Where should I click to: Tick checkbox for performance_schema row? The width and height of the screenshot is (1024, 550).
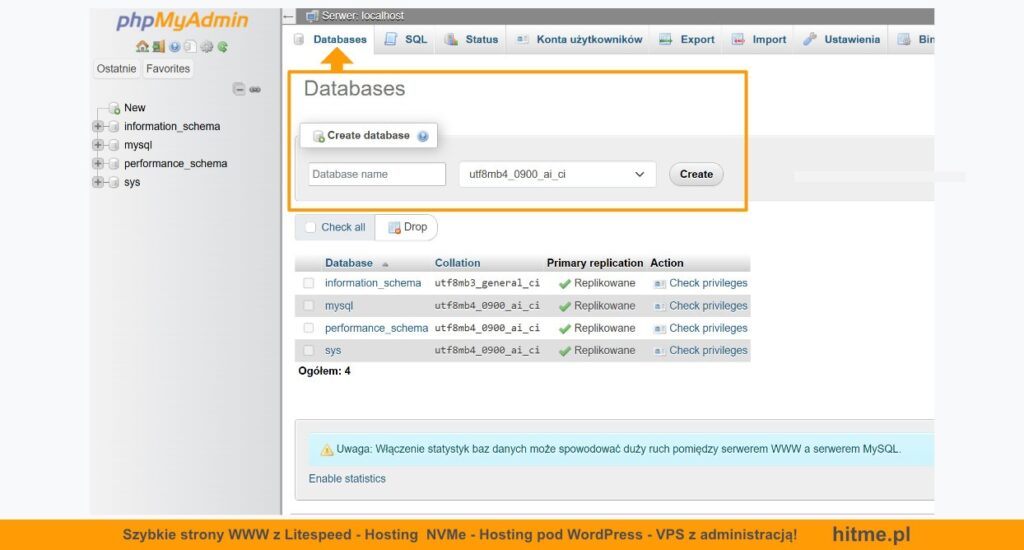tap(308, 328)
